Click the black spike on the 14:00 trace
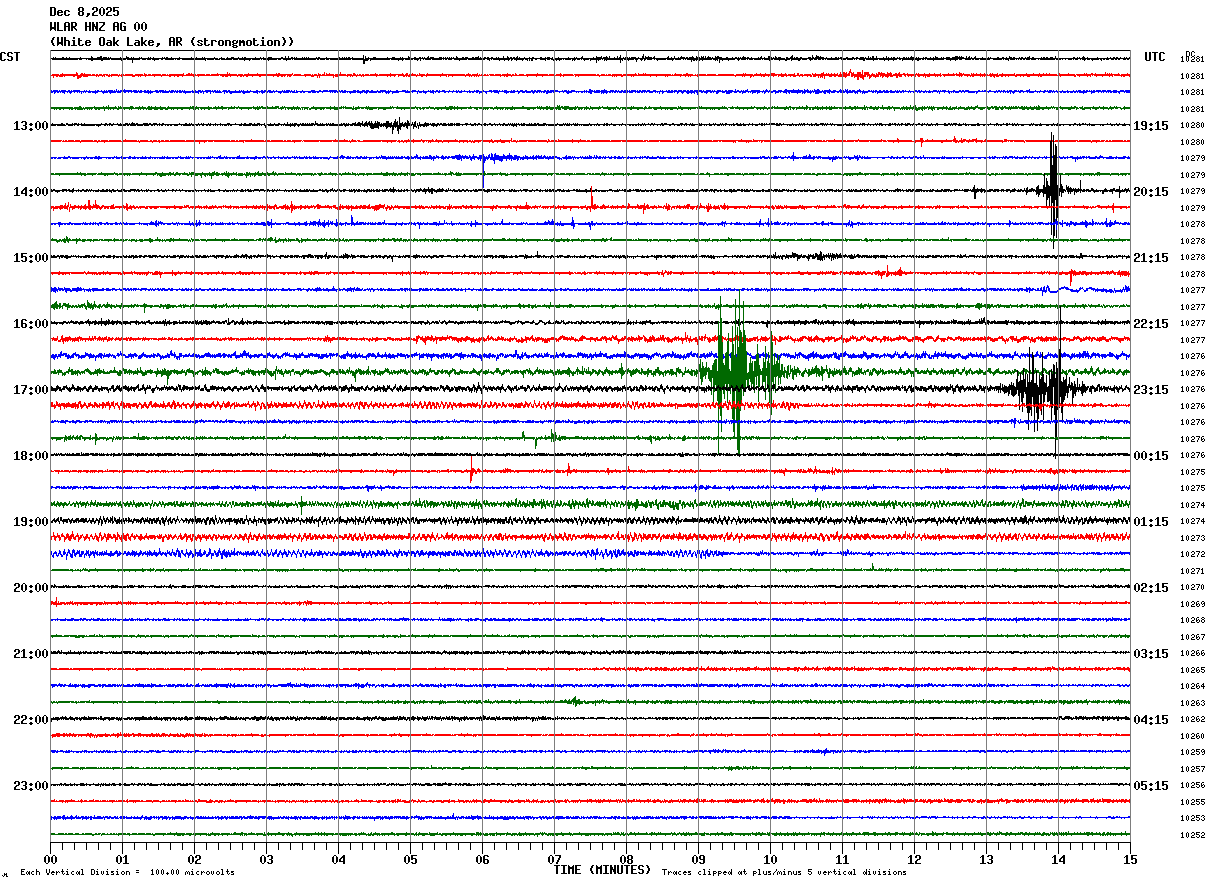Screen dimensions: 1210x886 coord(1053,190)
